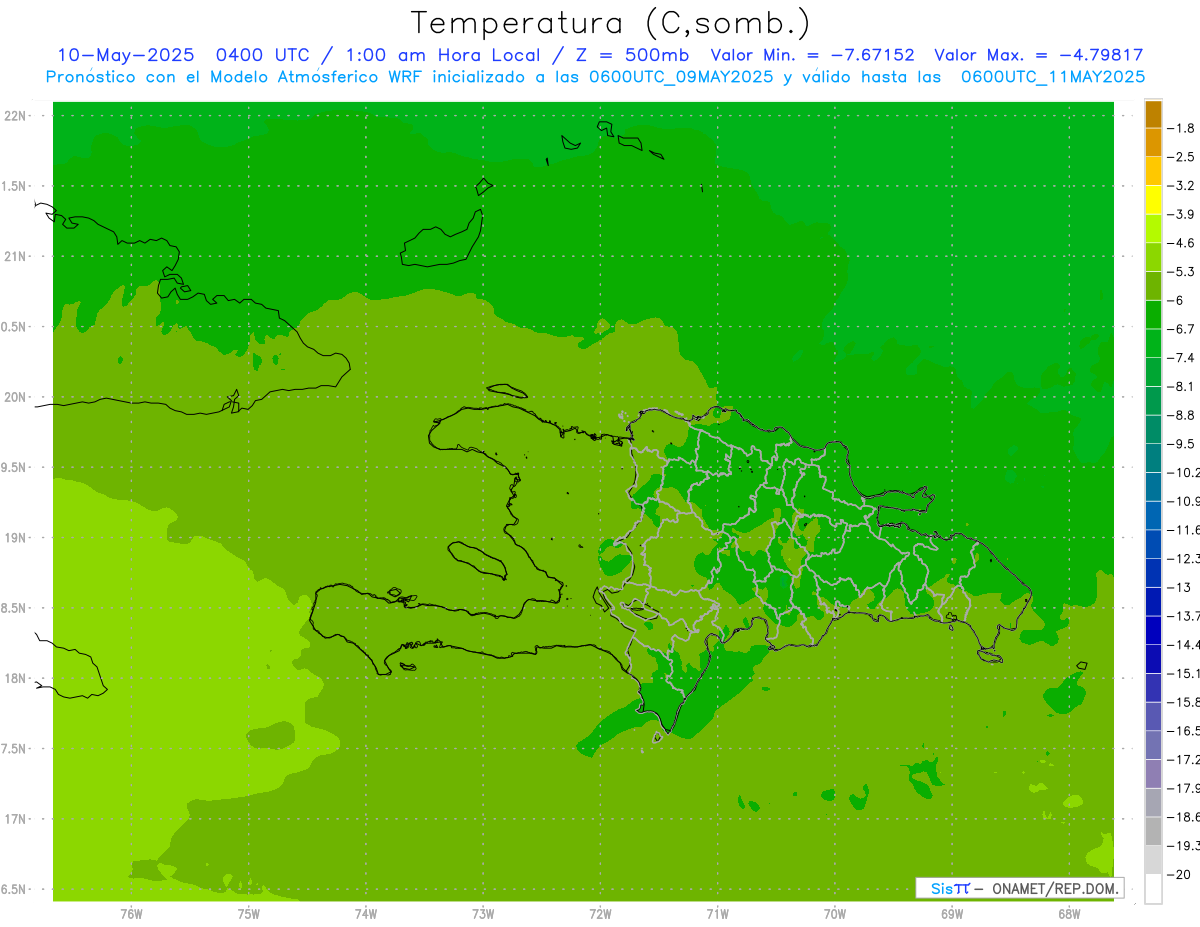The image size is (1200, 927).
Task: Click the '73W' longitude label
Action: (483, 914)
